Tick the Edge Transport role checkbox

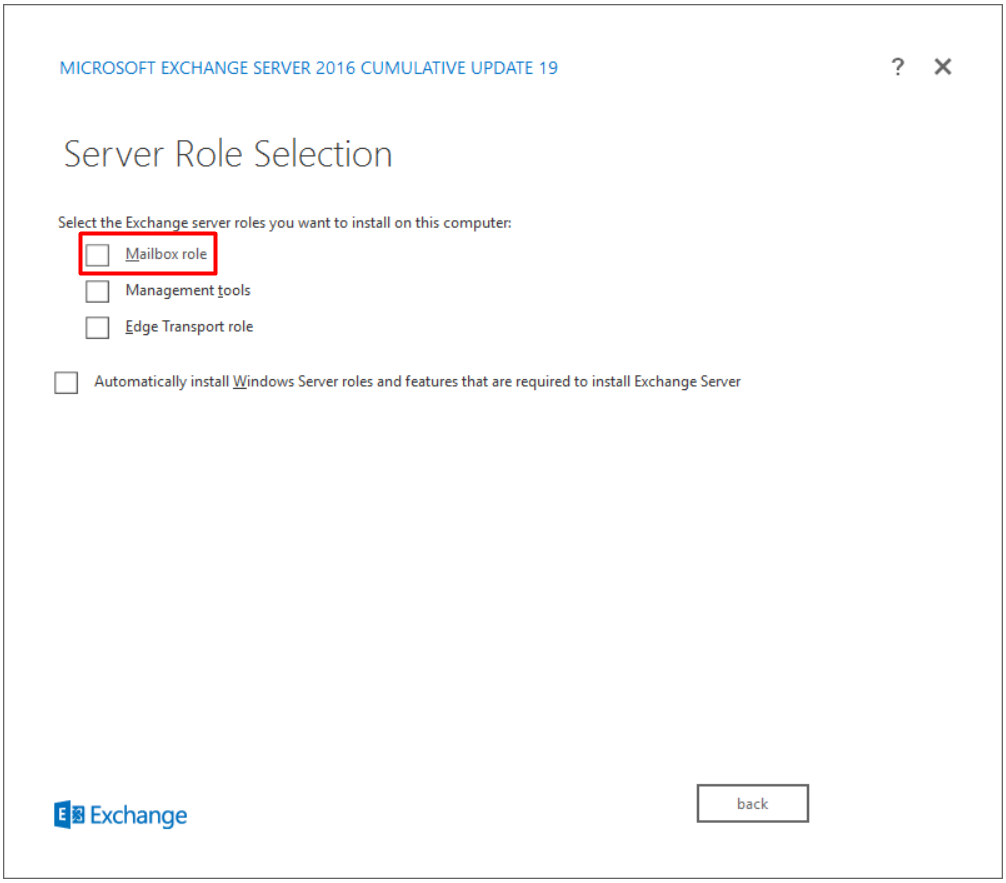97,327
